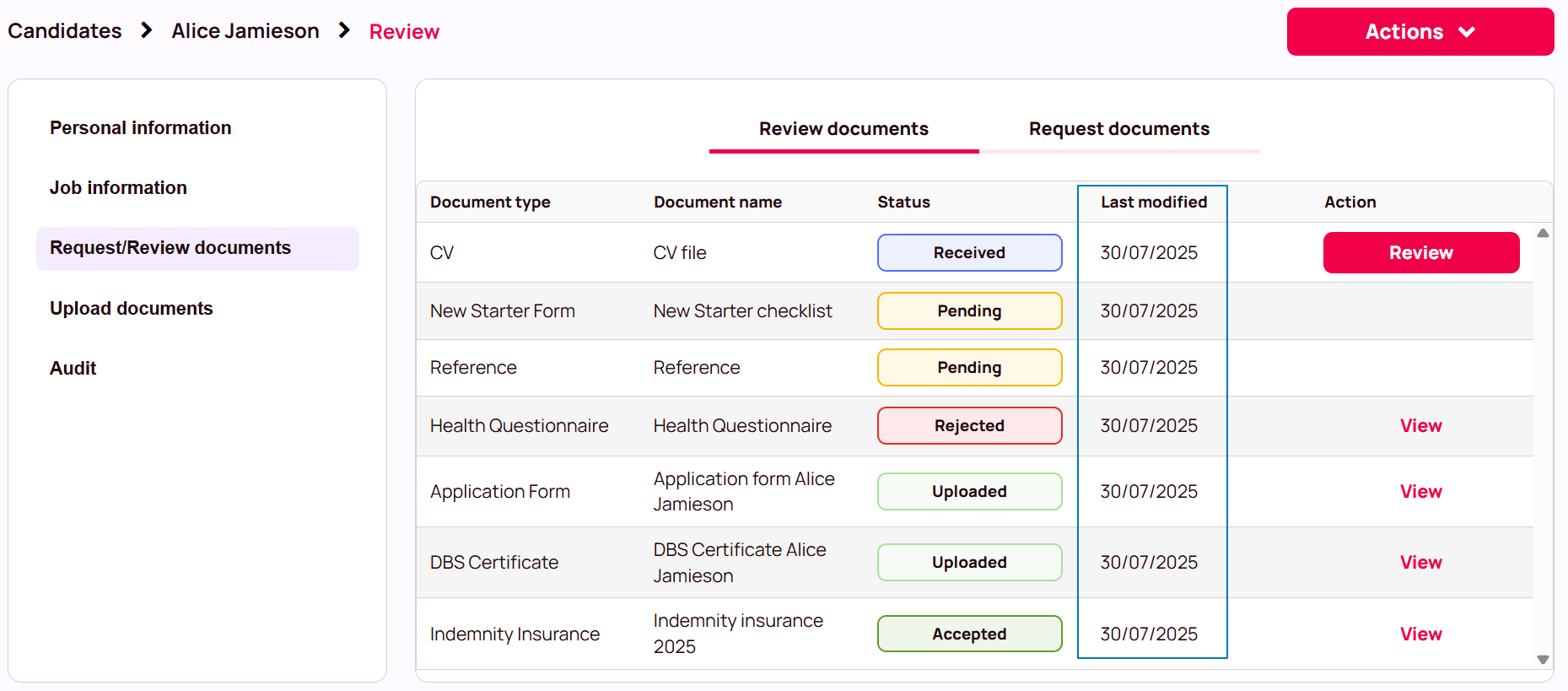Click Review button for CV file

pos(1421,253)
